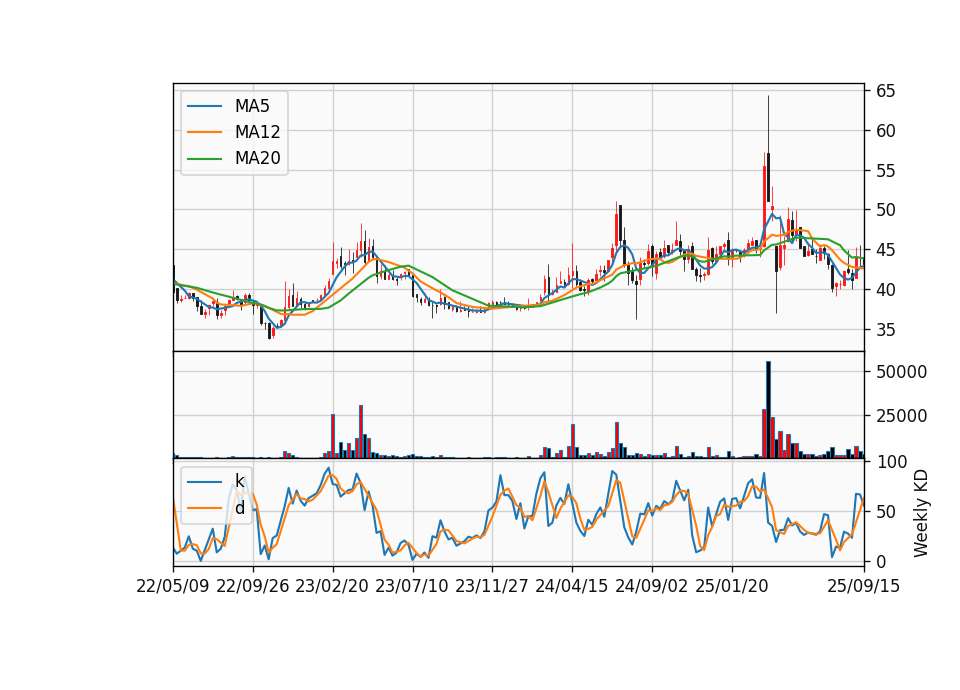Click the 25000 volume axis tick
Image resolution: width=960 pixels, height=690 pixels.
tap(901, 416)
